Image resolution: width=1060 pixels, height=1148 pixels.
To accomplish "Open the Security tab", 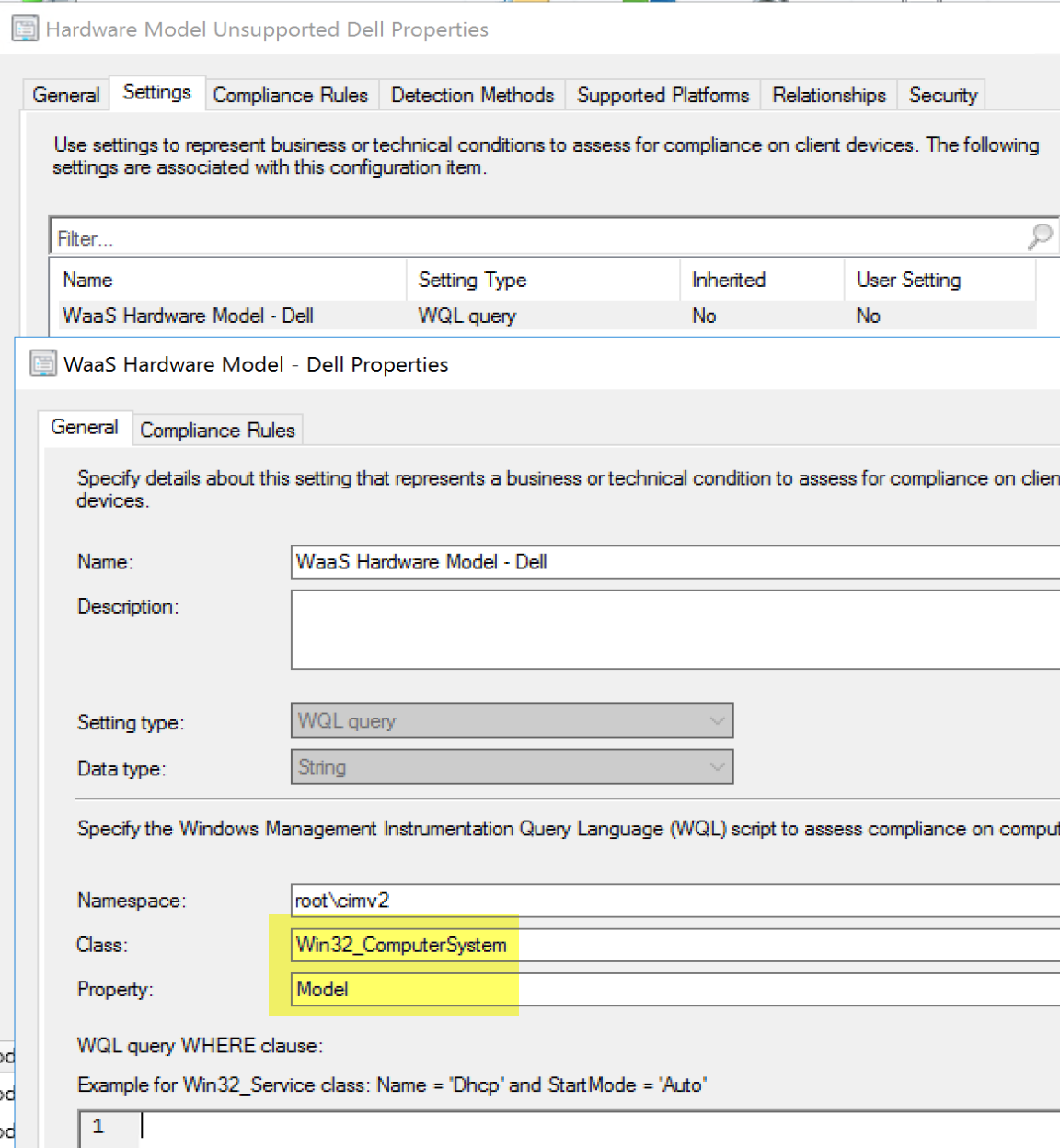I will point(942,96).
